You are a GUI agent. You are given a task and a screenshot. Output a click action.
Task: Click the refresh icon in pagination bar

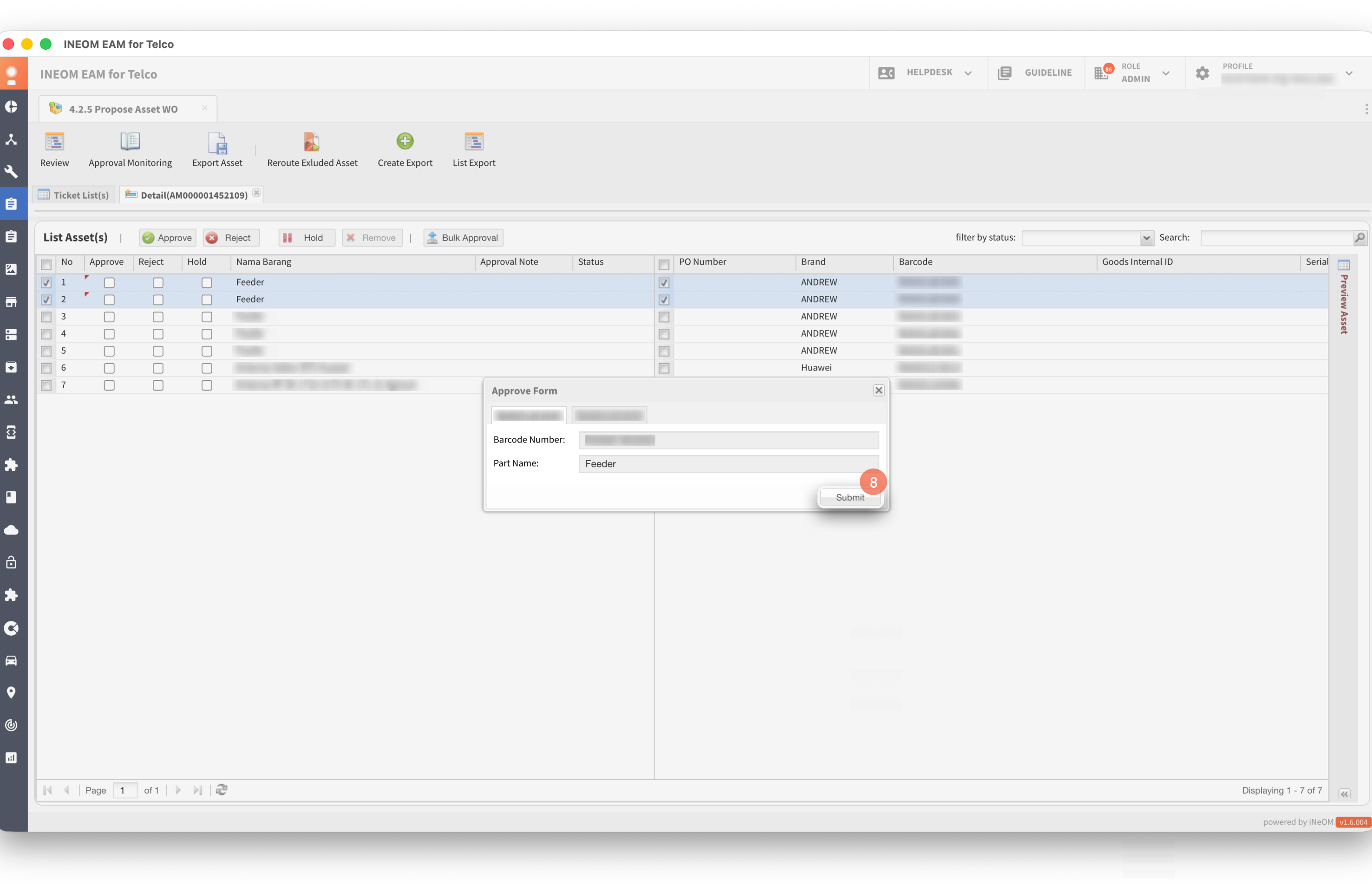click(222, 789)
